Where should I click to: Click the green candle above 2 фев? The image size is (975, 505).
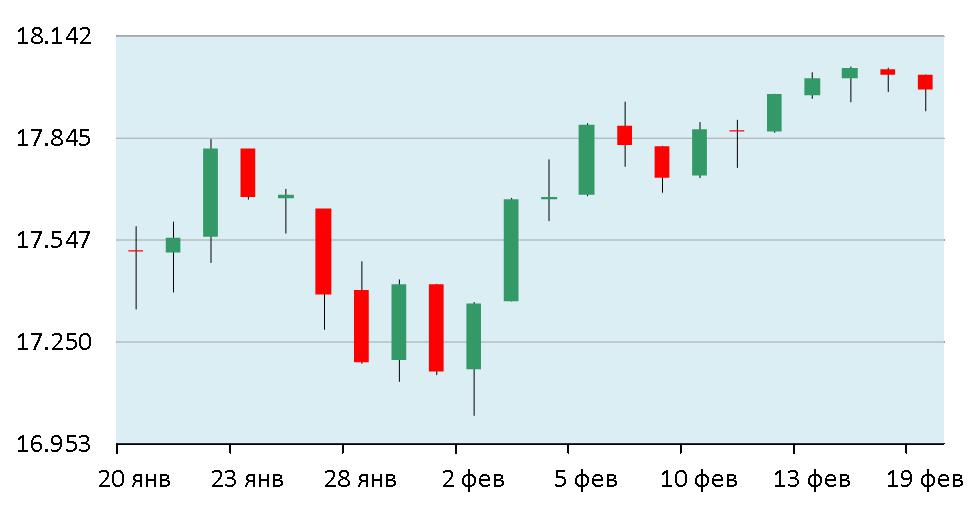point(474,336)
